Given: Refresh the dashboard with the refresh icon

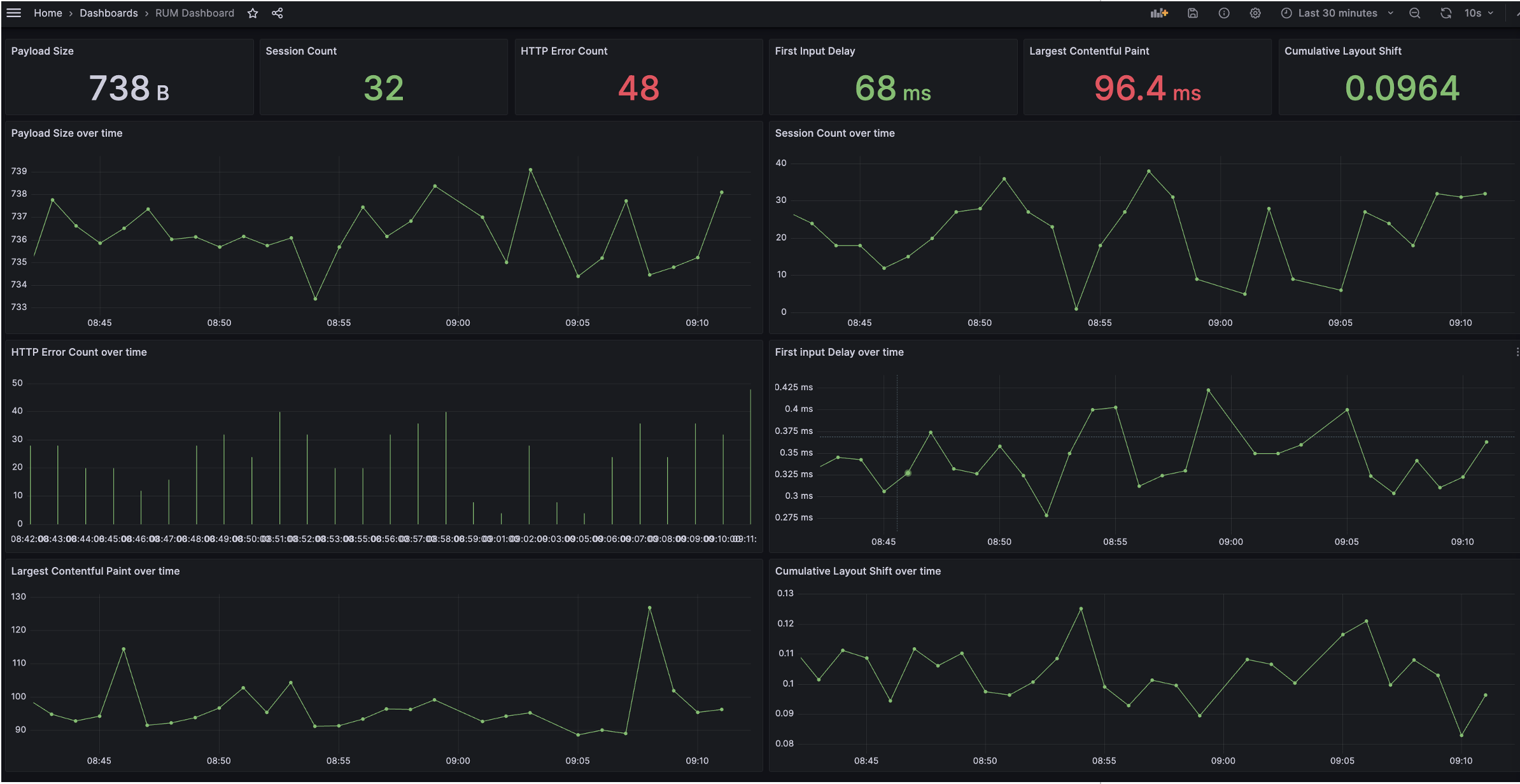Looking at the screenshot, I should (x=1446, y=13).
